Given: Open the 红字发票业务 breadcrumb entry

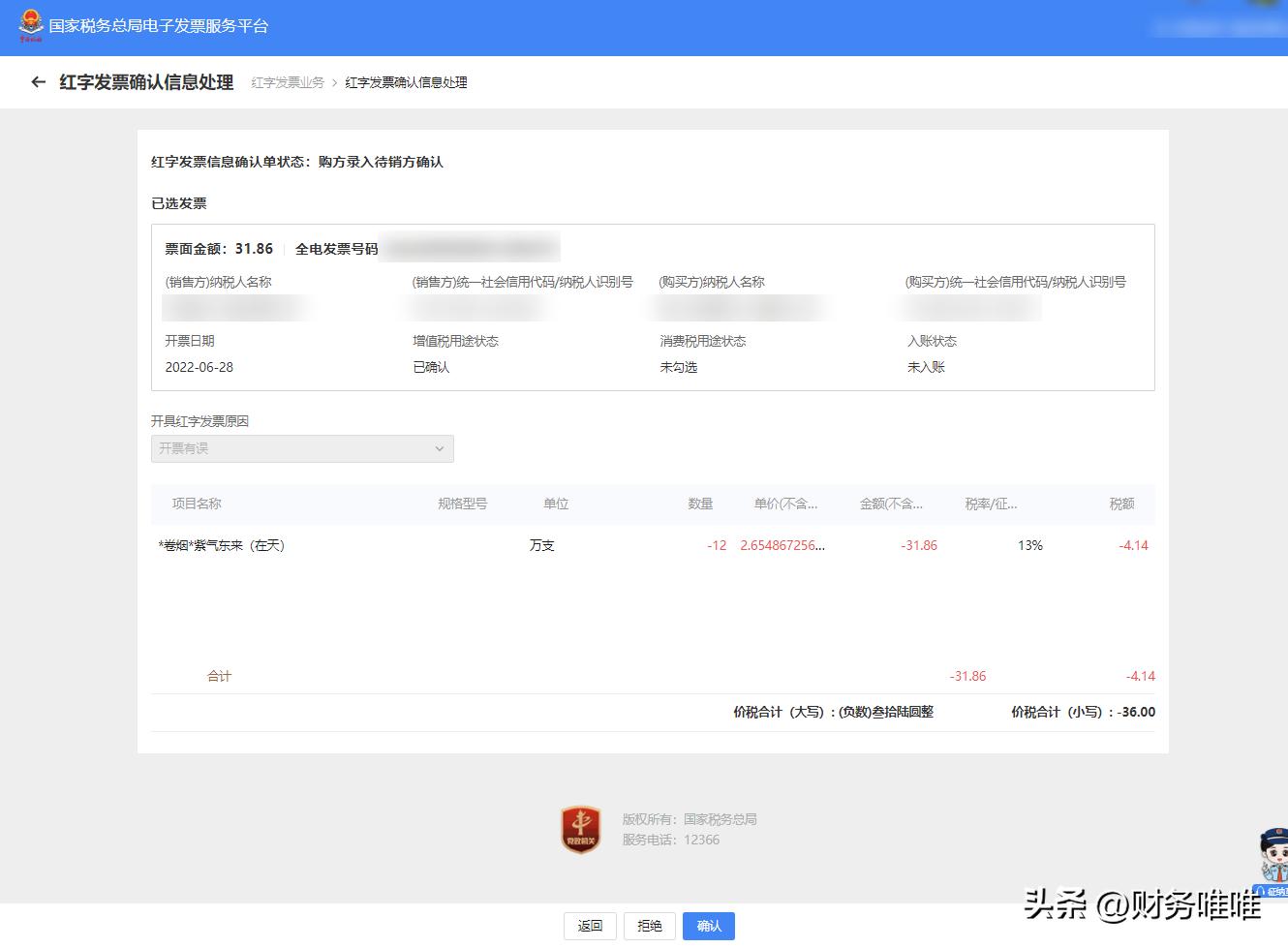Looking at the screenshot, I should pos(287,82).
